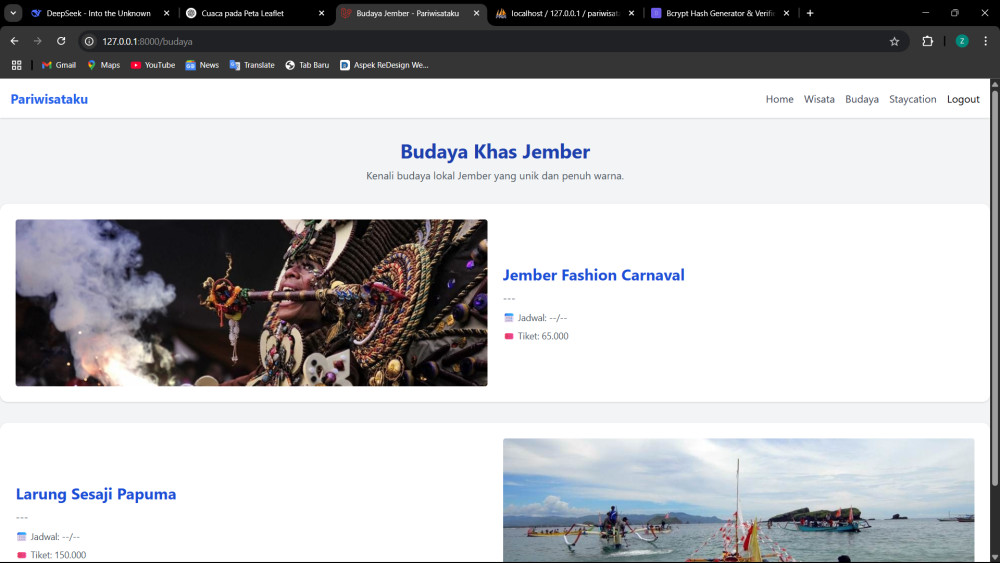Click the Tiket: 65.000 text
Viewport: 1000px width, 563px height.
[543, 336]
